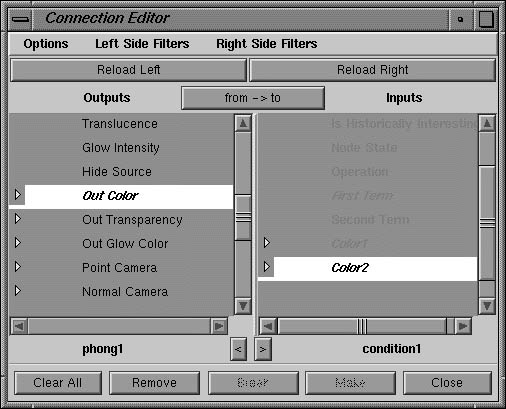Expand the Out Color attribute triangle

(x=18, y=195)
